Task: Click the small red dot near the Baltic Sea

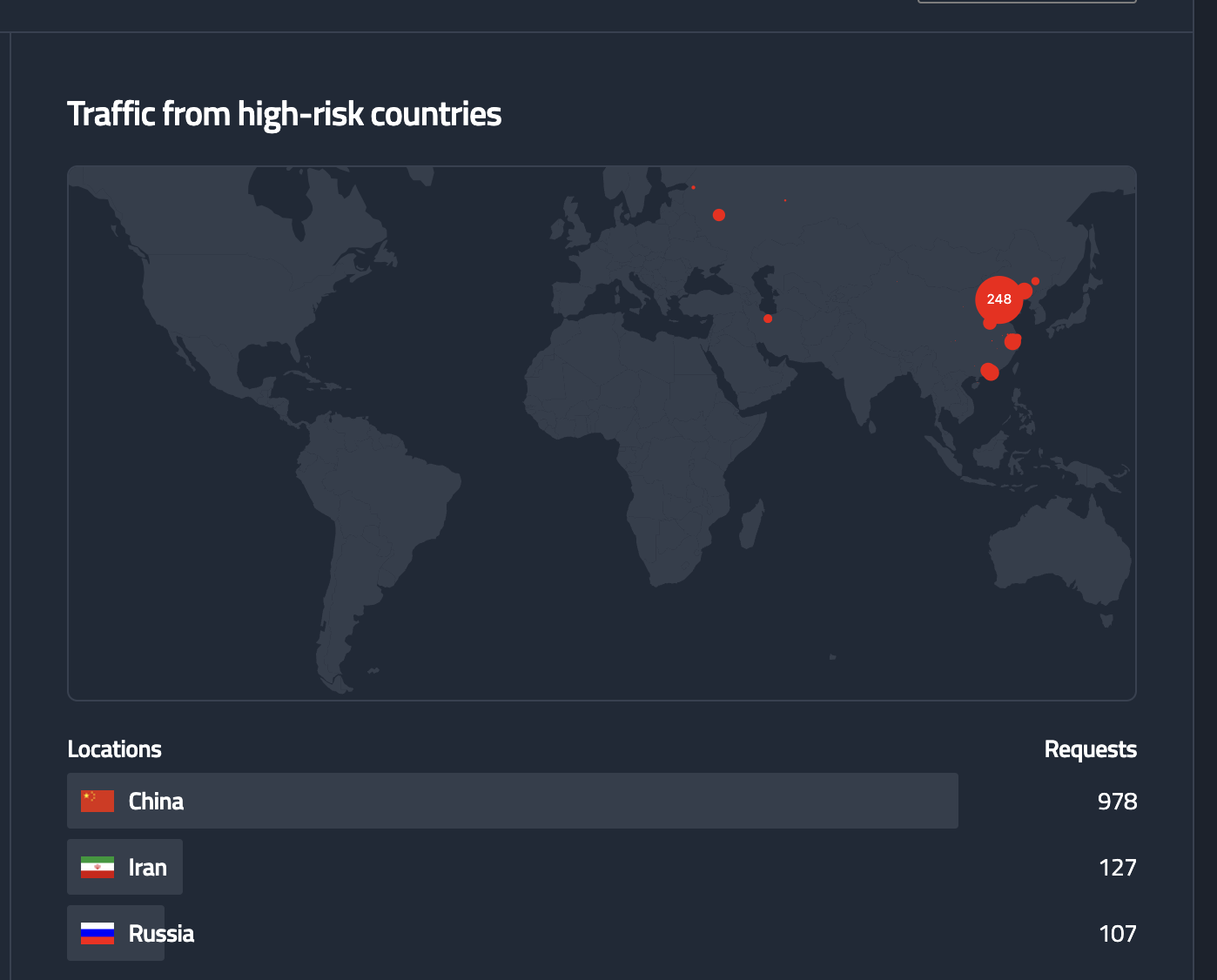Action: point(693,187)
